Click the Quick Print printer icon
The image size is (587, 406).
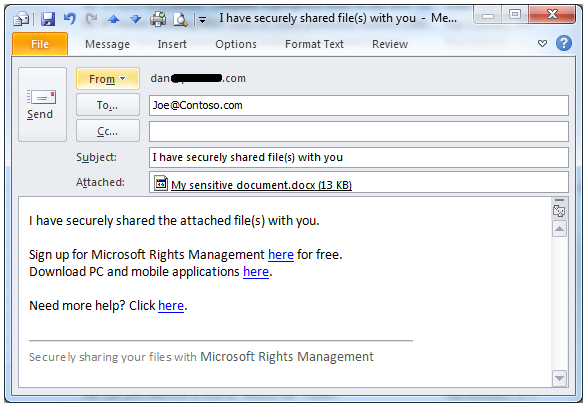pos(158,19)
